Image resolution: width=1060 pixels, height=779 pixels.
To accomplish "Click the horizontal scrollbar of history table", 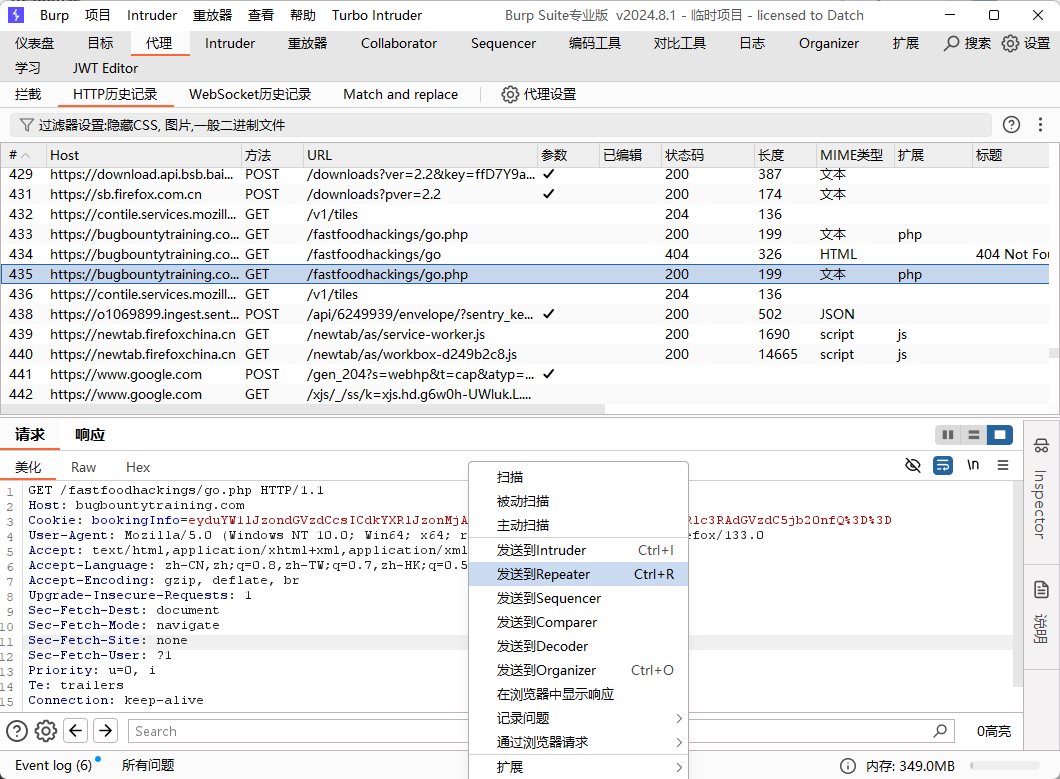I will [x=303, y=408].
